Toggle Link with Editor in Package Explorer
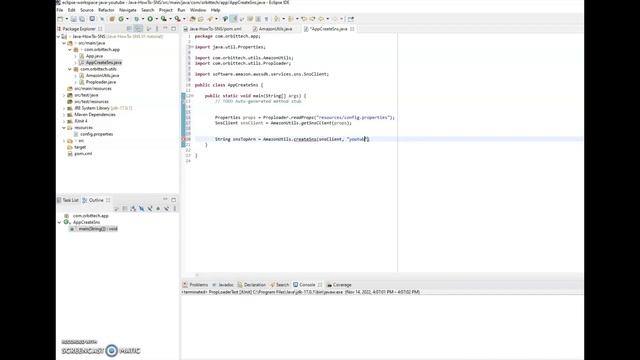This screenshot has height=360, width=640. [138, 29]
